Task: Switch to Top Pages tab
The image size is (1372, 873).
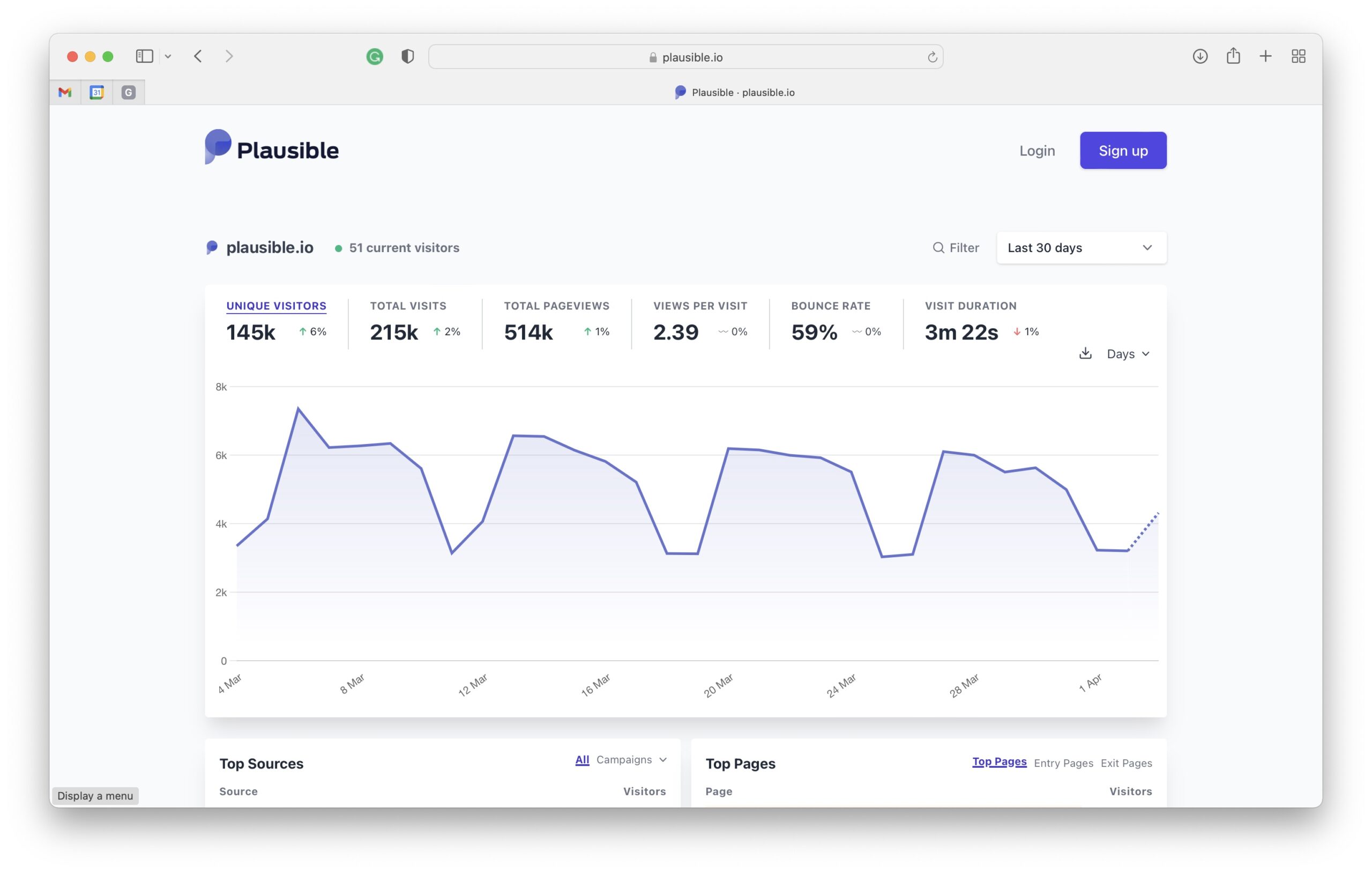Action: tap(1000, 762)
